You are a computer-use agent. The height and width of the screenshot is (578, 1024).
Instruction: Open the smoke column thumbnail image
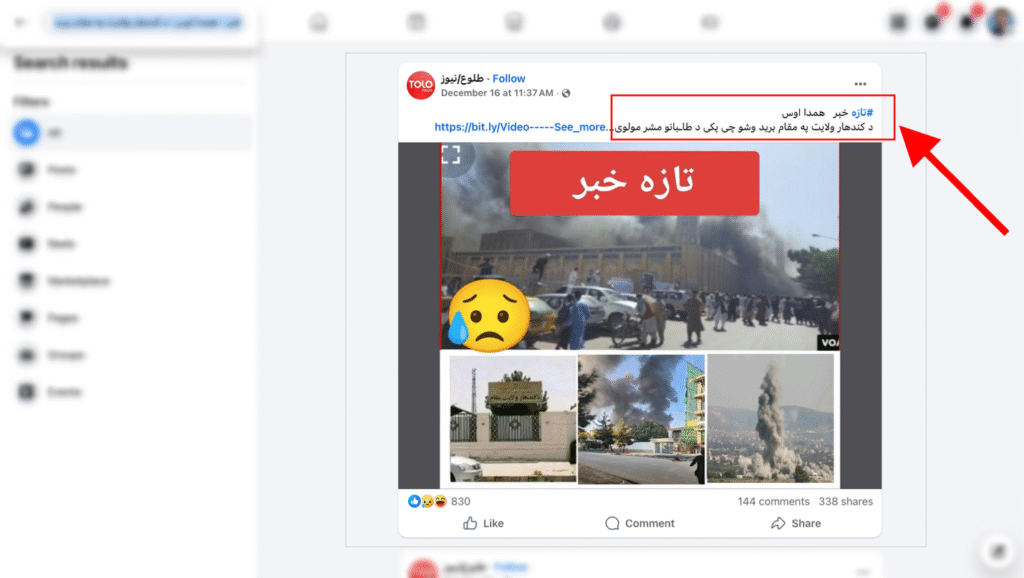[x=771, y=419]
